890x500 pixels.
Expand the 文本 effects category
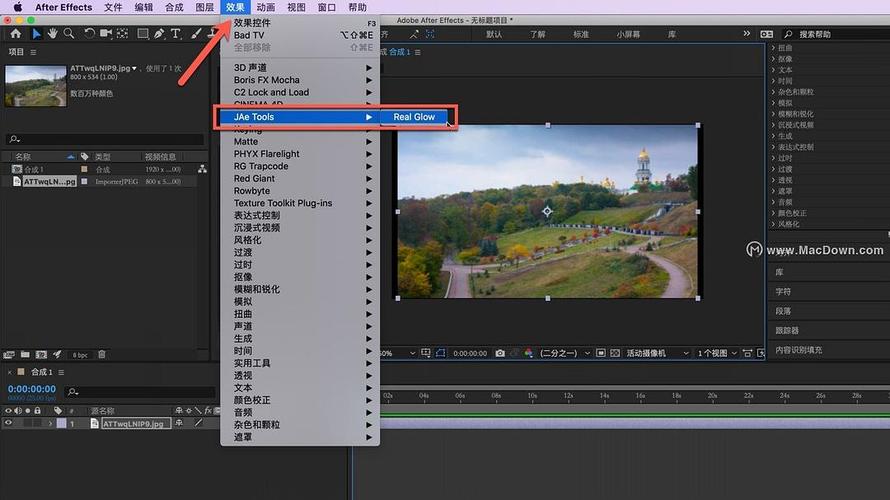point(773,70)
